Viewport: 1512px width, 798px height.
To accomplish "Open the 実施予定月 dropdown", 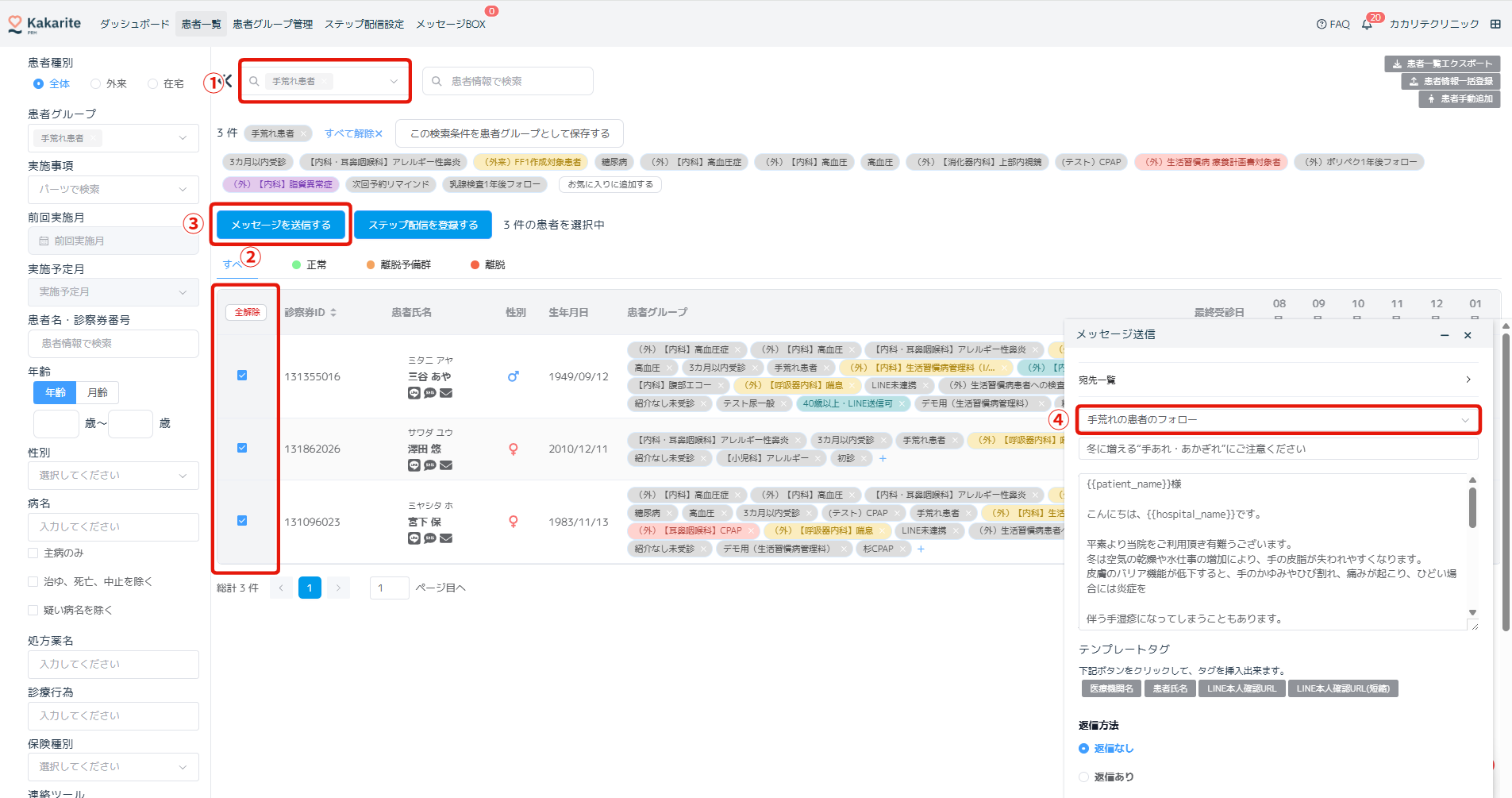I will 113,292.
